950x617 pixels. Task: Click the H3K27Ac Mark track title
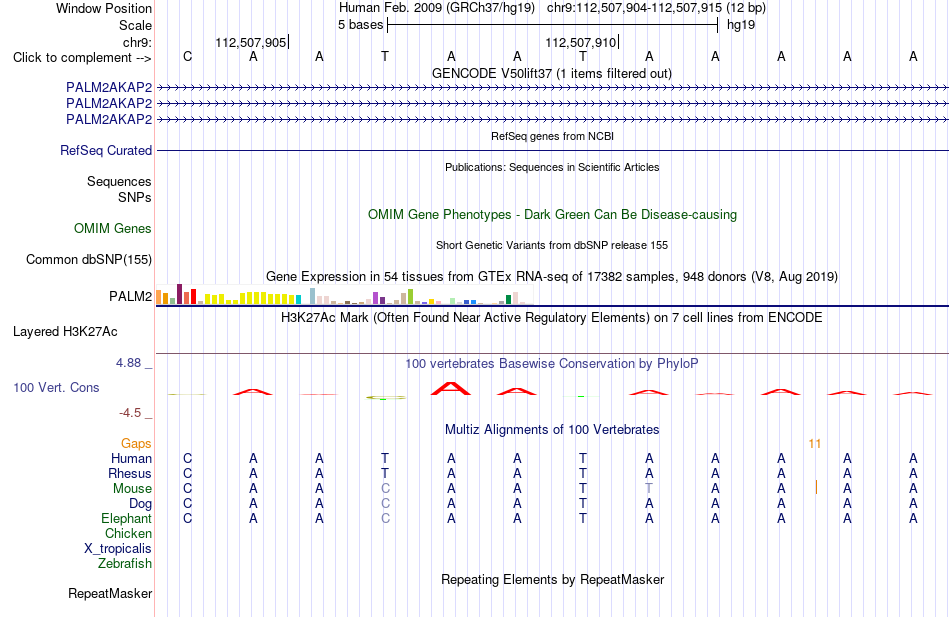(x=552, y=318)
